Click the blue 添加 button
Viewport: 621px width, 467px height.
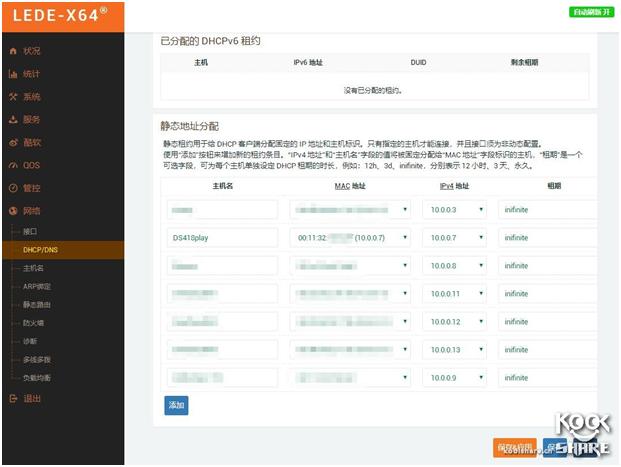[176, 405]
